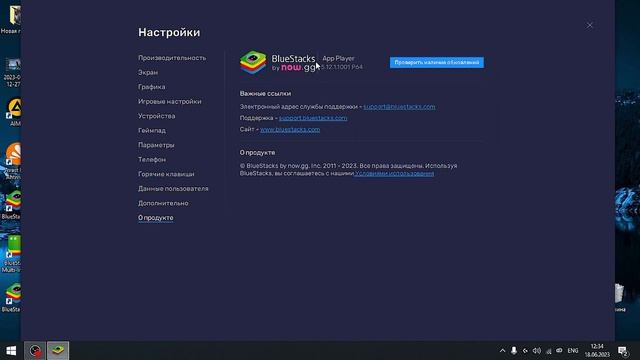The height and width of the screenshot is (360, 640).
Task: Click the BlueStacks logo in About
Action: pos(253,62)
